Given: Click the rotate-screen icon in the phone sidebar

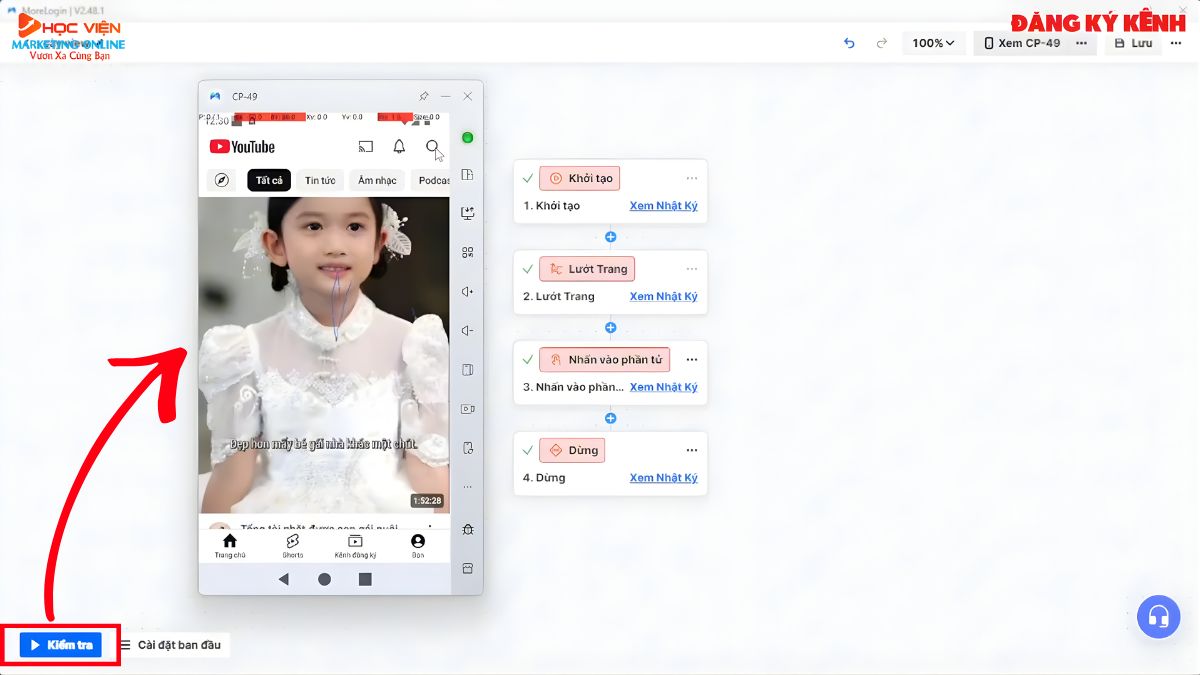Looking at the screenshot, I should point(467,369).
